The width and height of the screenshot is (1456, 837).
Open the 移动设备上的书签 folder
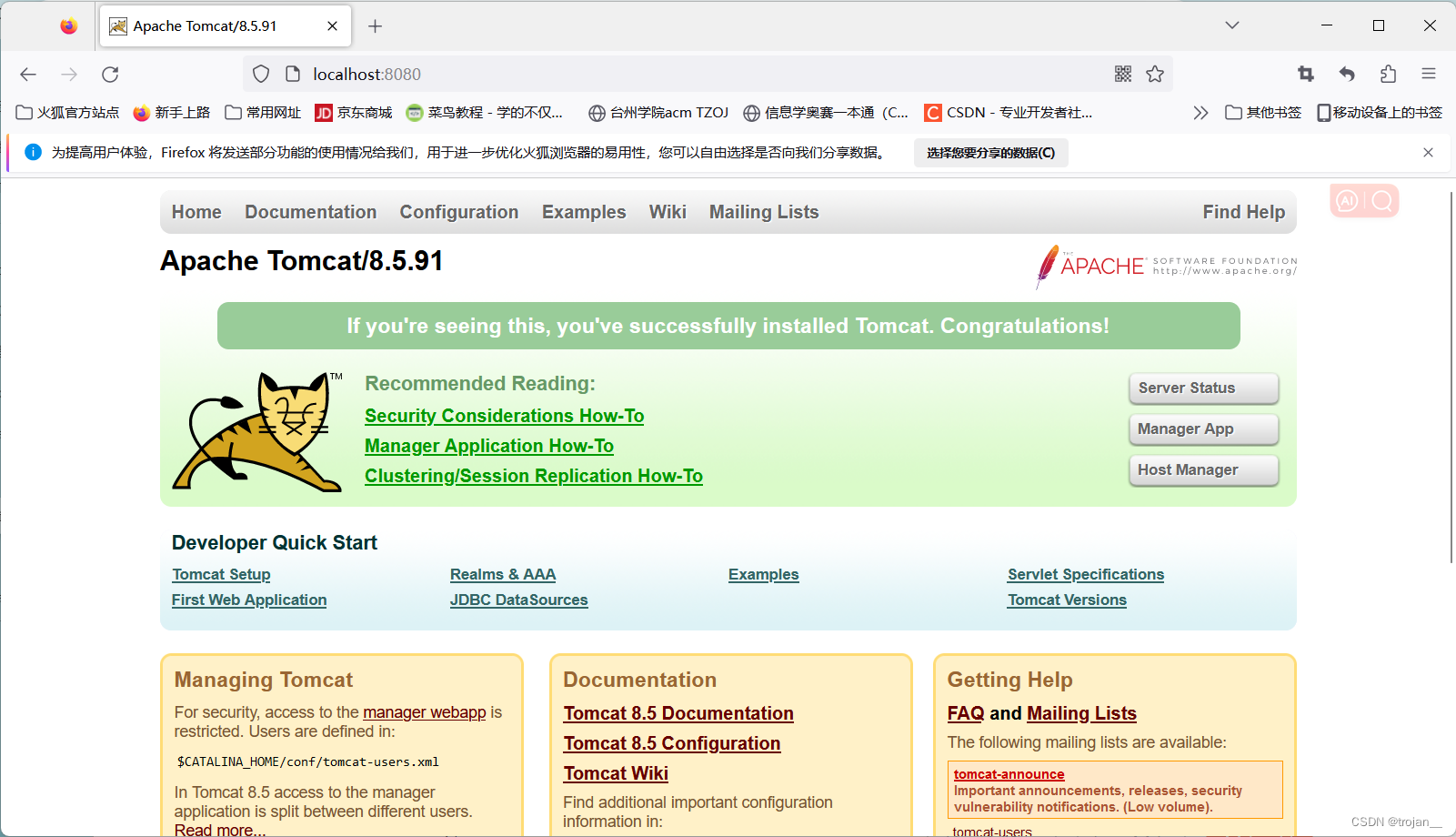tap(1380, 113)
